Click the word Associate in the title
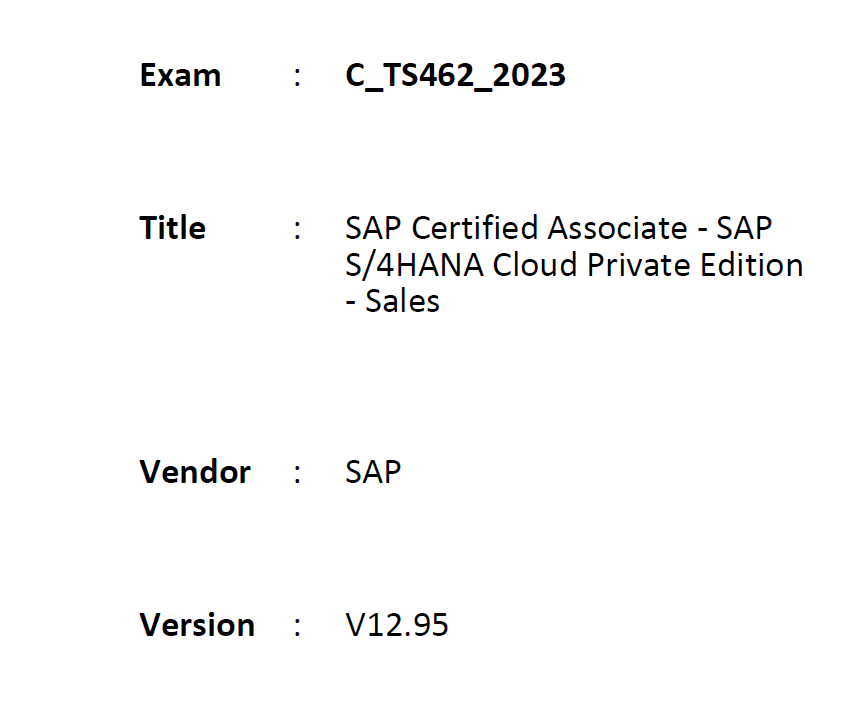 click(618, 228)
